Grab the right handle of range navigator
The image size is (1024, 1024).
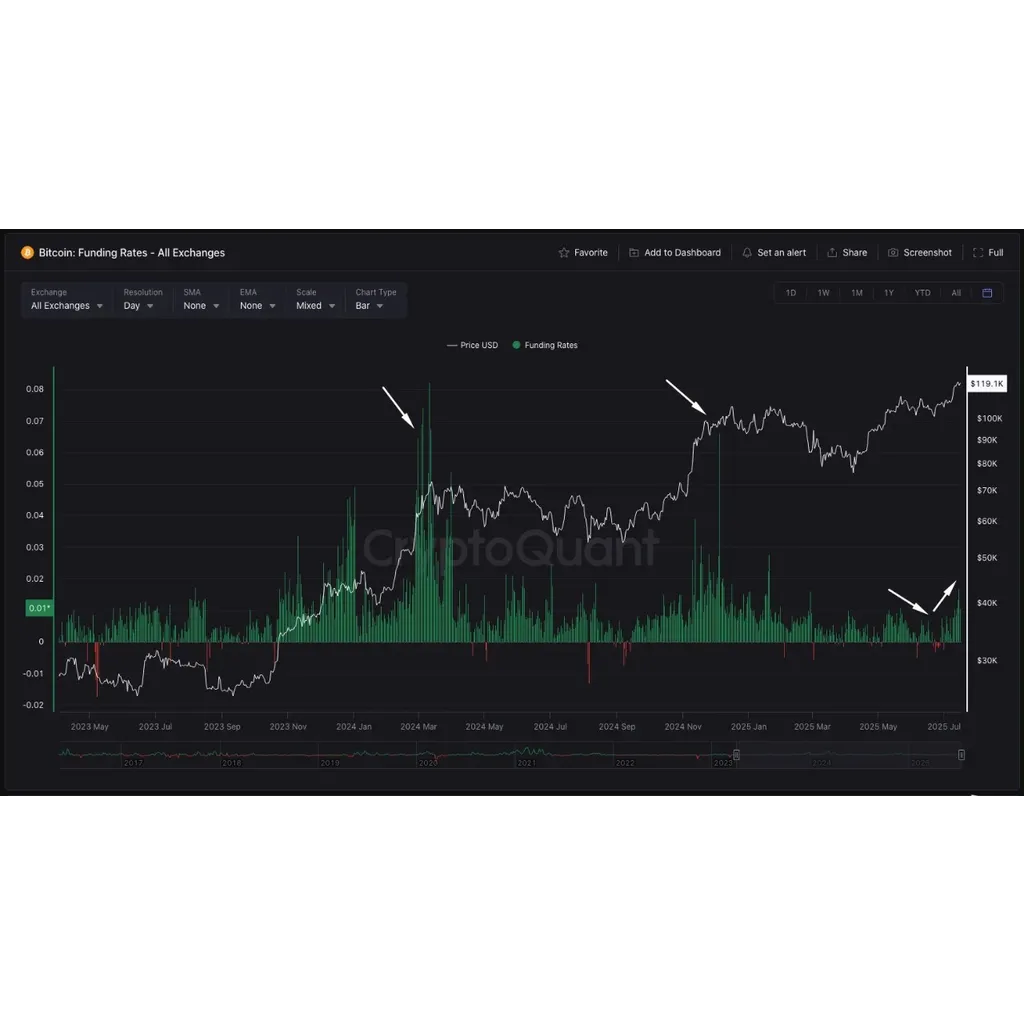tap(961, 755)
